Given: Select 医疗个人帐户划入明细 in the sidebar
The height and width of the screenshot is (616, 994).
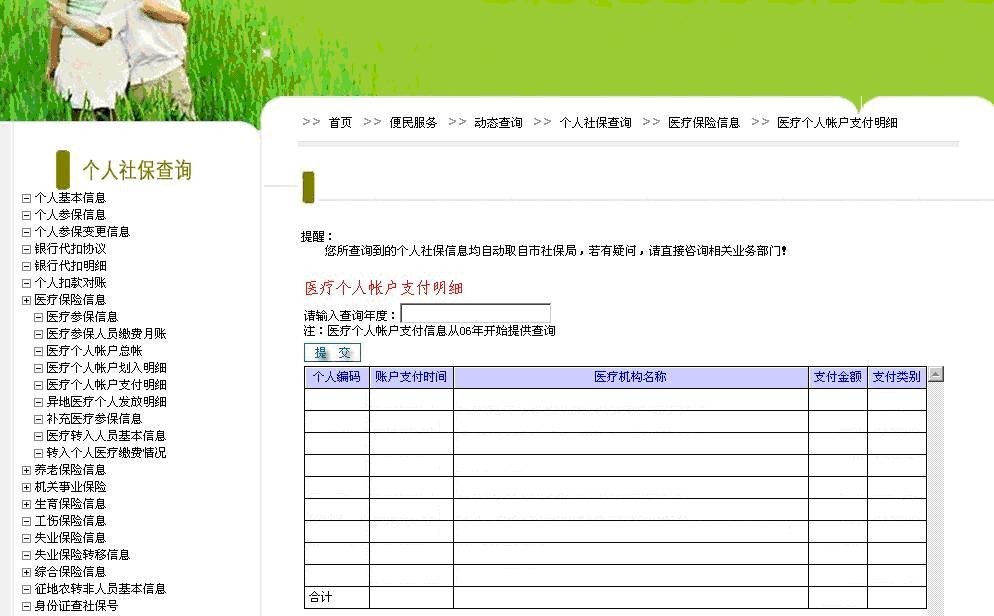Looking at the screenshot, I should [x=106, y=368].
